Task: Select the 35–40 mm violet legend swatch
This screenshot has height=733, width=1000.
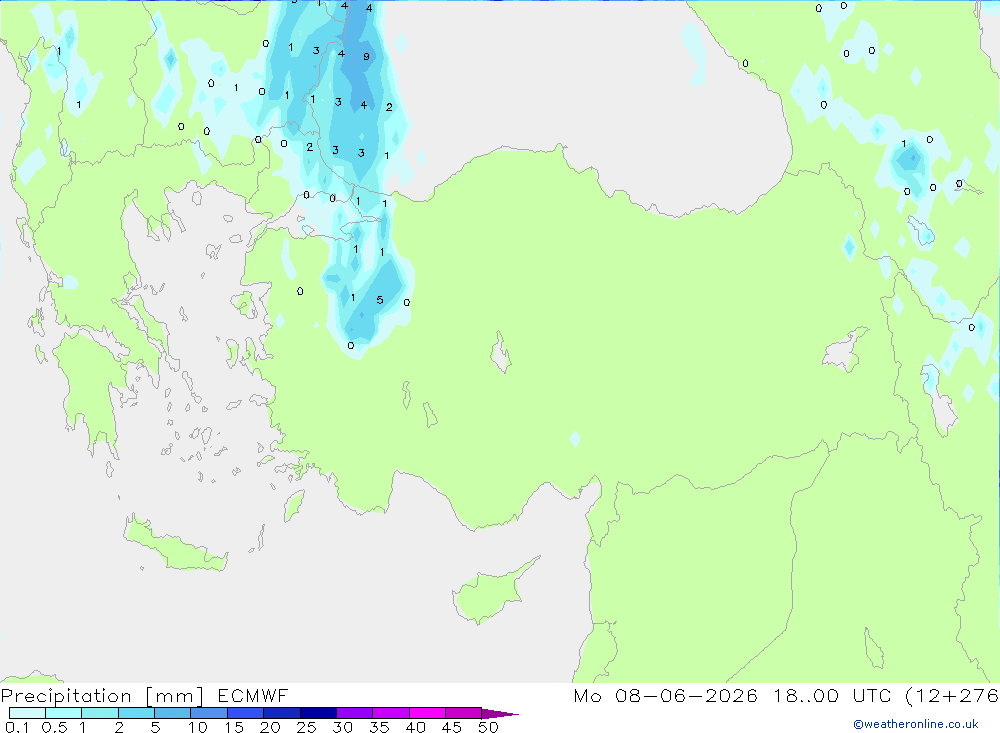Action: pos(391,713)
